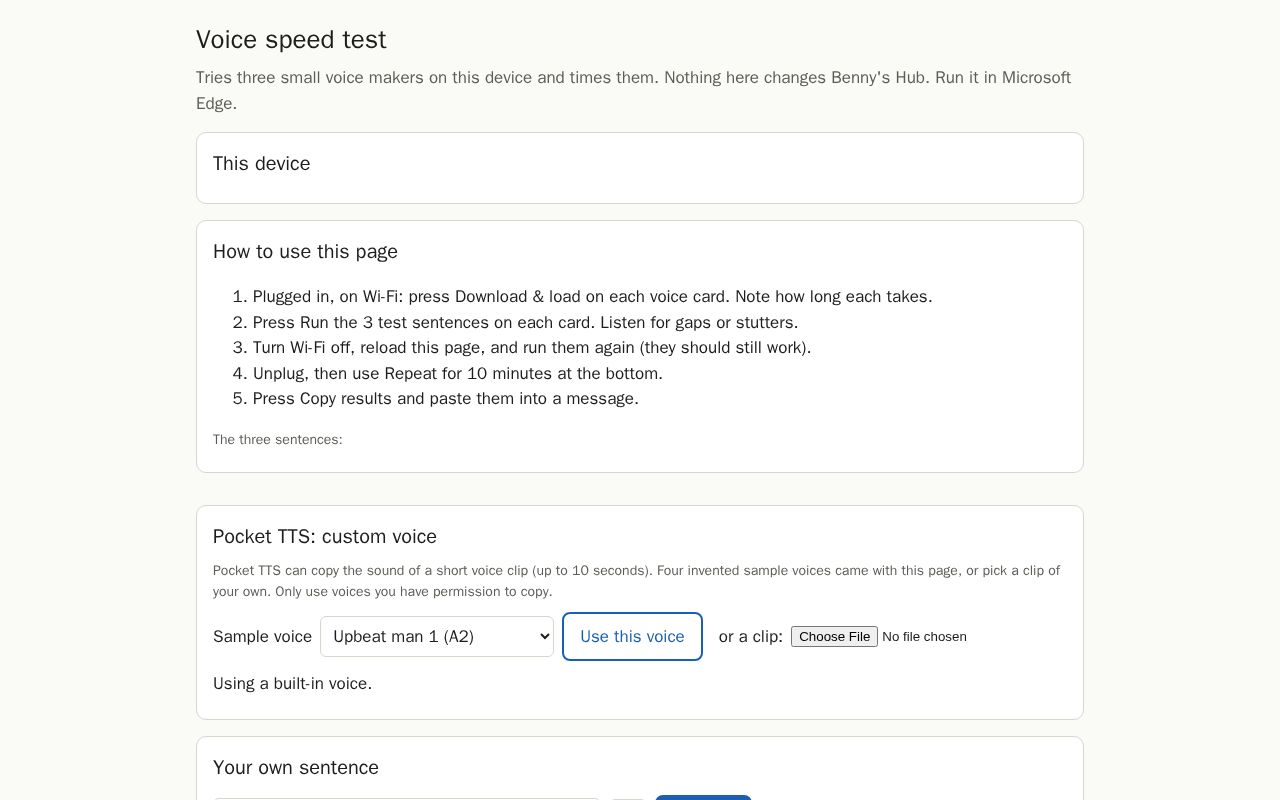Click the 'This device' card heading
The image size is (1280, 800).
click(262, 164)
